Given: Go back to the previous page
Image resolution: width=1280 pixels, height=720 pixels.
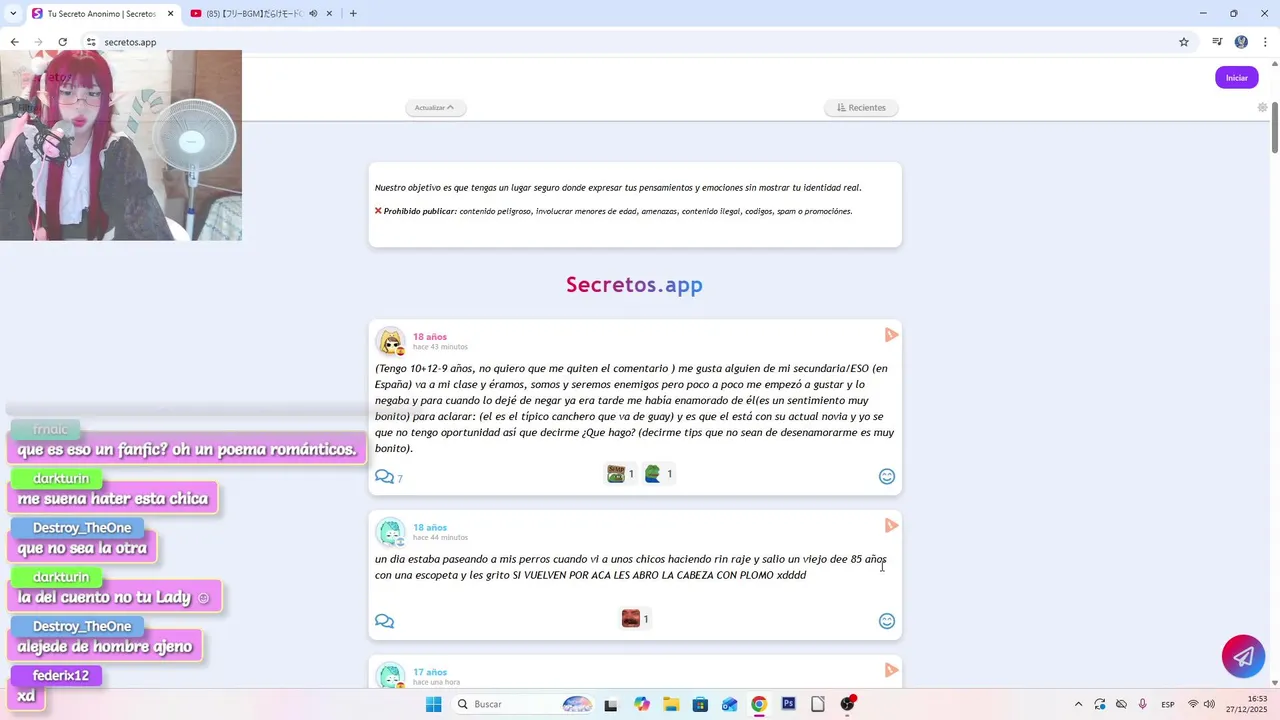Looking at the screenshot, I should 14,42.
